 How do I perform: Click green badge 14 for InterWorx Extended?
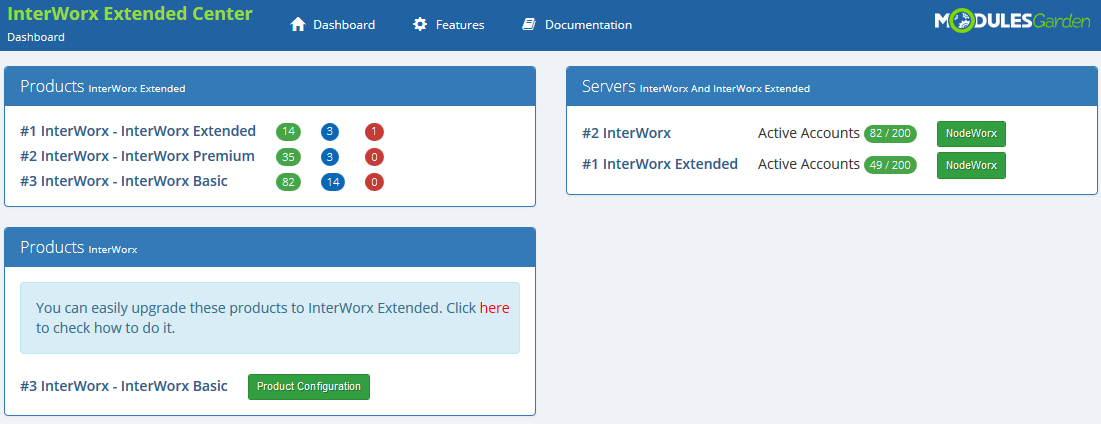288,132
